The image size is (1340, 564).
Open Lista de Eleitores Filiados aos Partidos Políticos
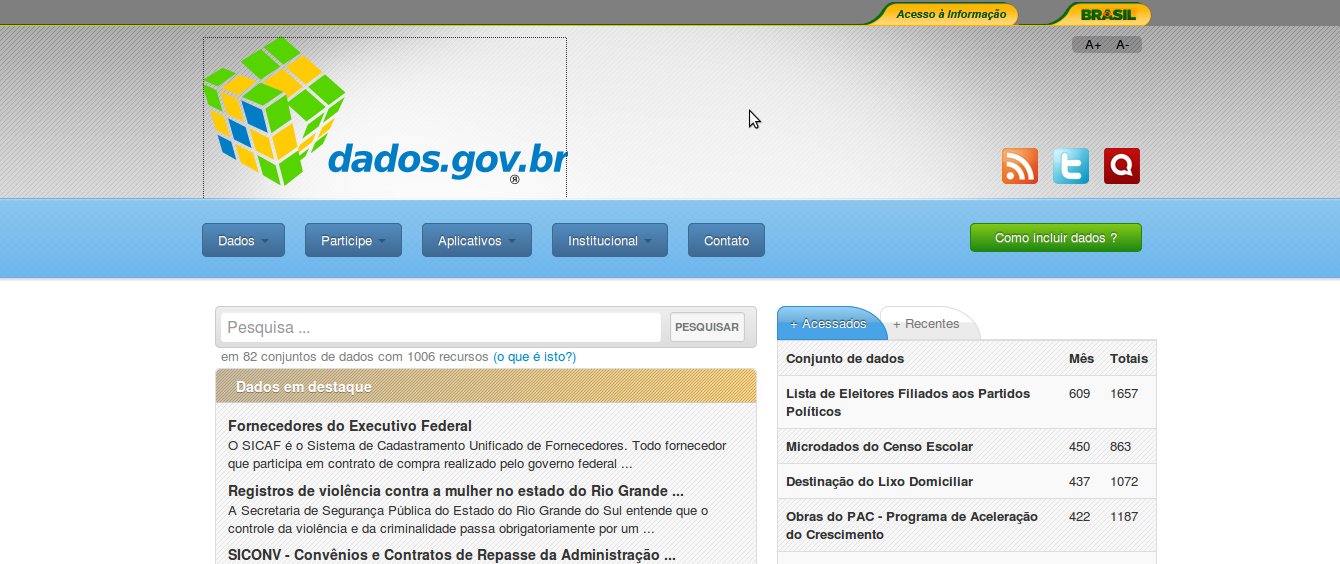pos(908,402)
